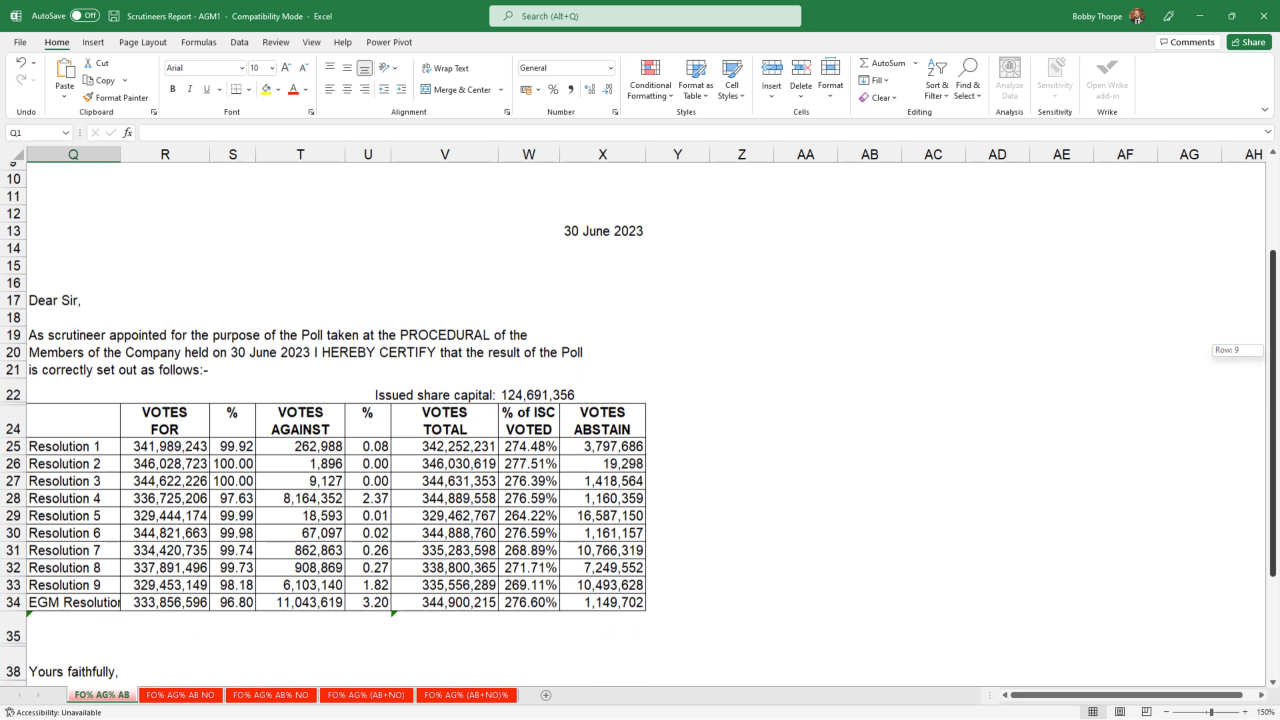Toggle center horizontal alignment
Image resolution: width=1280 pixels, height=720 pixels.
348,89
